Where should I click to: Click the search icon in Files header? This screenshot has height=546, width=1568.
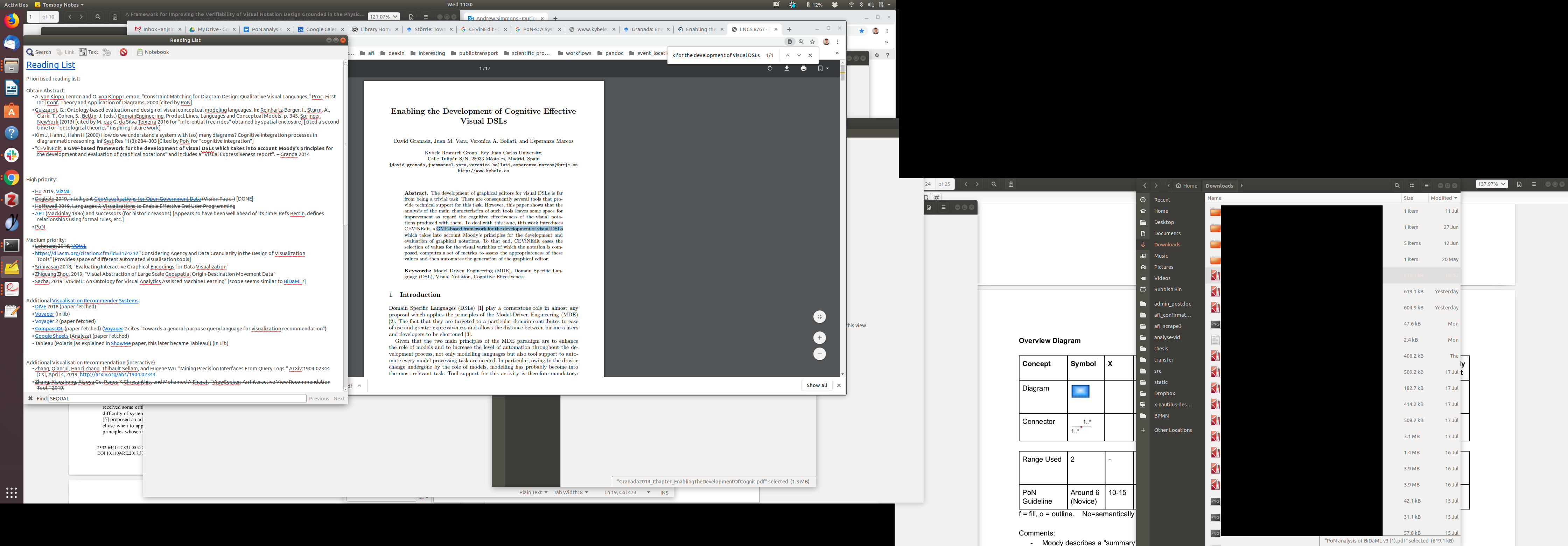click(1397, 185)
